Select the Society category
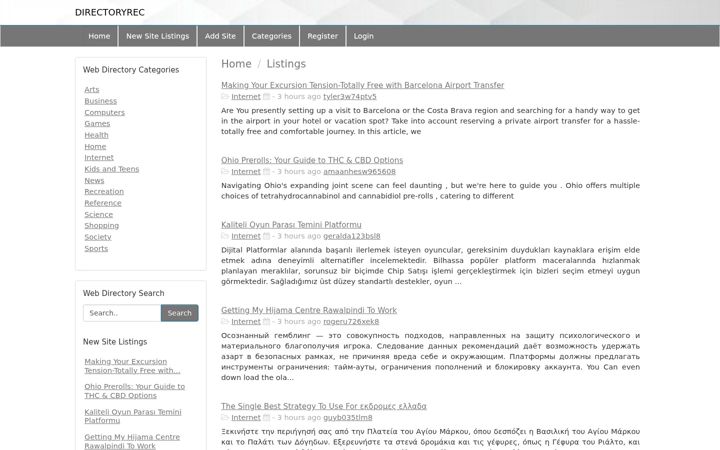The width and height of the screenshot is (720, 450). [x=98, y=237]
